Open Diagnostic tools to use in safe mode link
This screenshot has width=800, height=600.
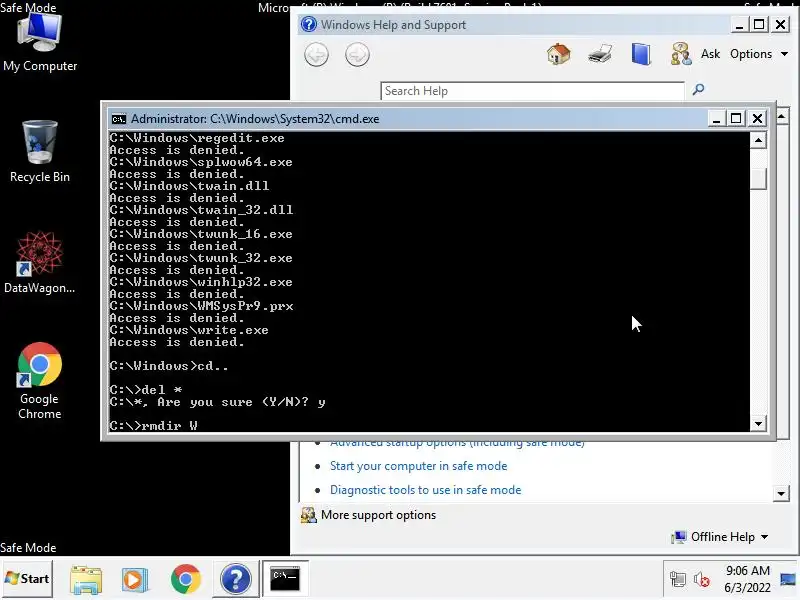pos(426,490)
